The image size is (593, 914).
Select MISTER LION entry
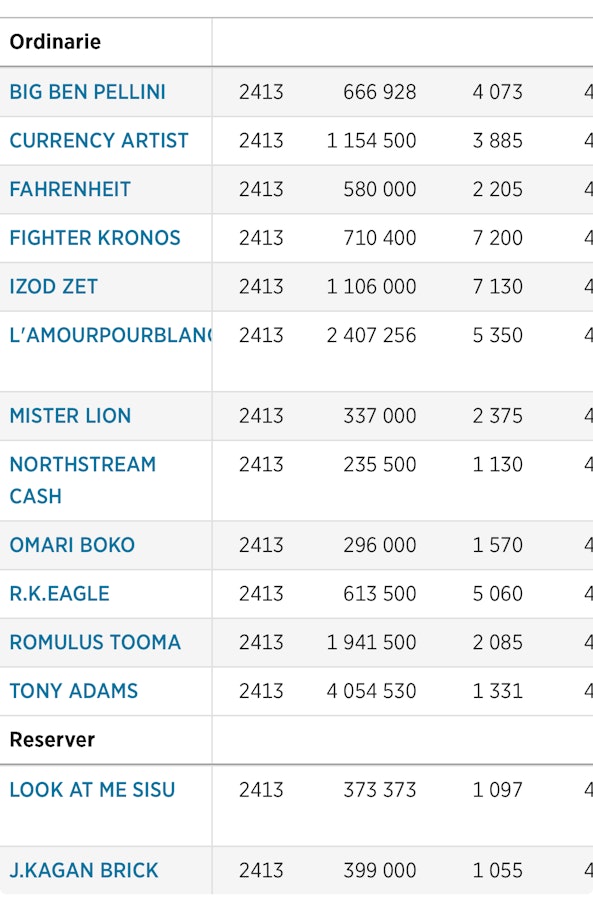[x=70, y=416]
